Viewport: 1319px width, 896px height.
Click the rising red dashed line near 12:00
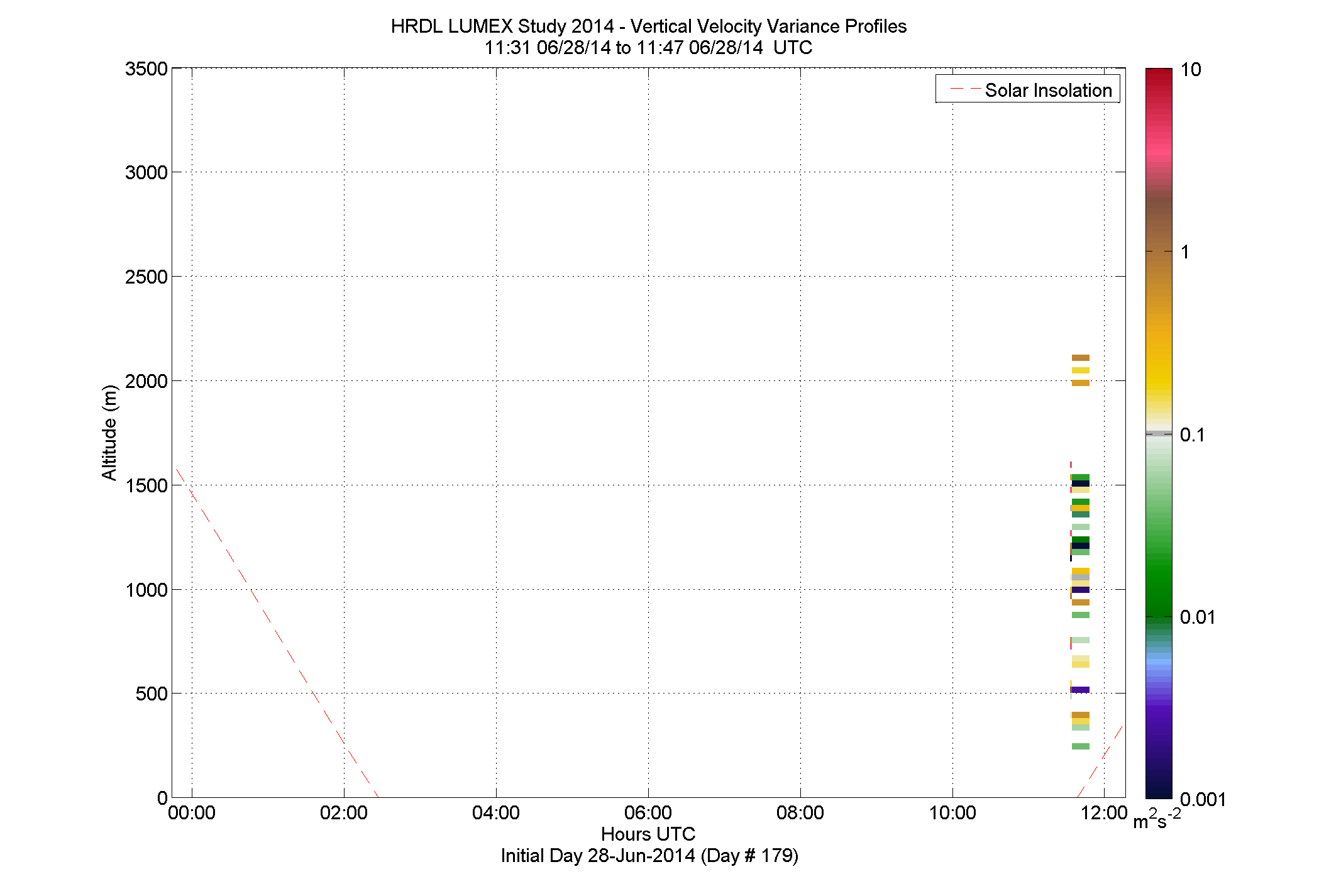click(x=1100, y=761)
